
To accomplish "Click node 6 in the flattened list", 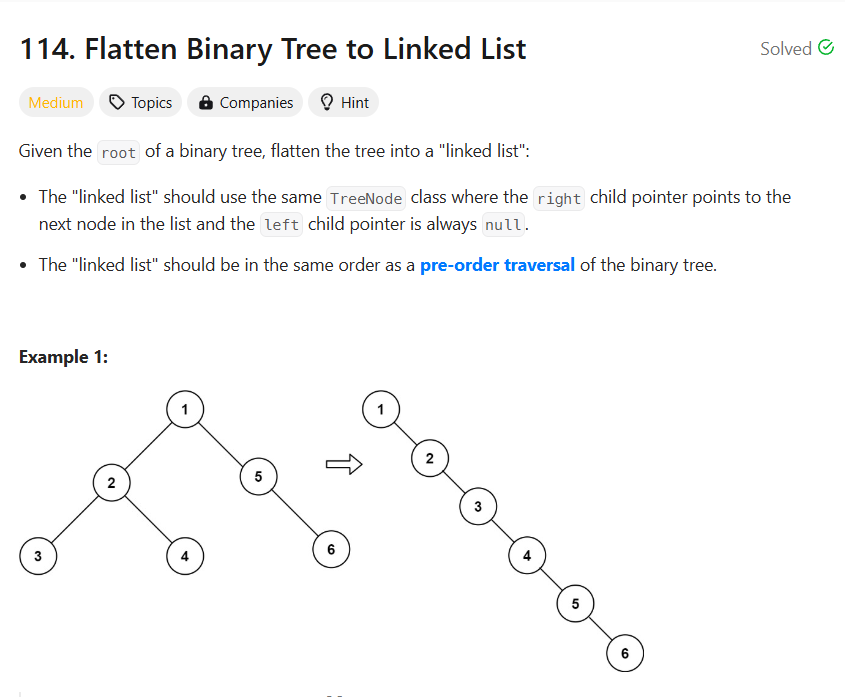I will click(x=625, y=653).
